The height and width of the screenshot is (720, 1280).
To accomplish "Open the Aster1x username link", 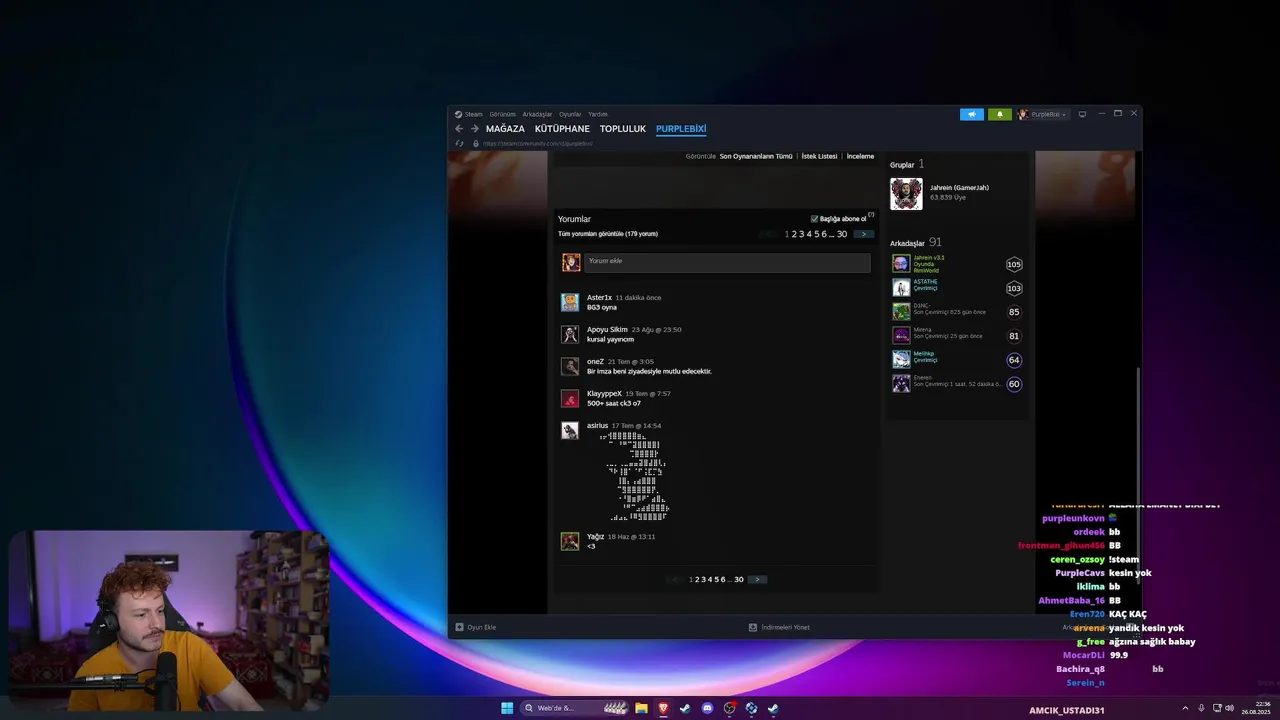I will coord(599,297).
